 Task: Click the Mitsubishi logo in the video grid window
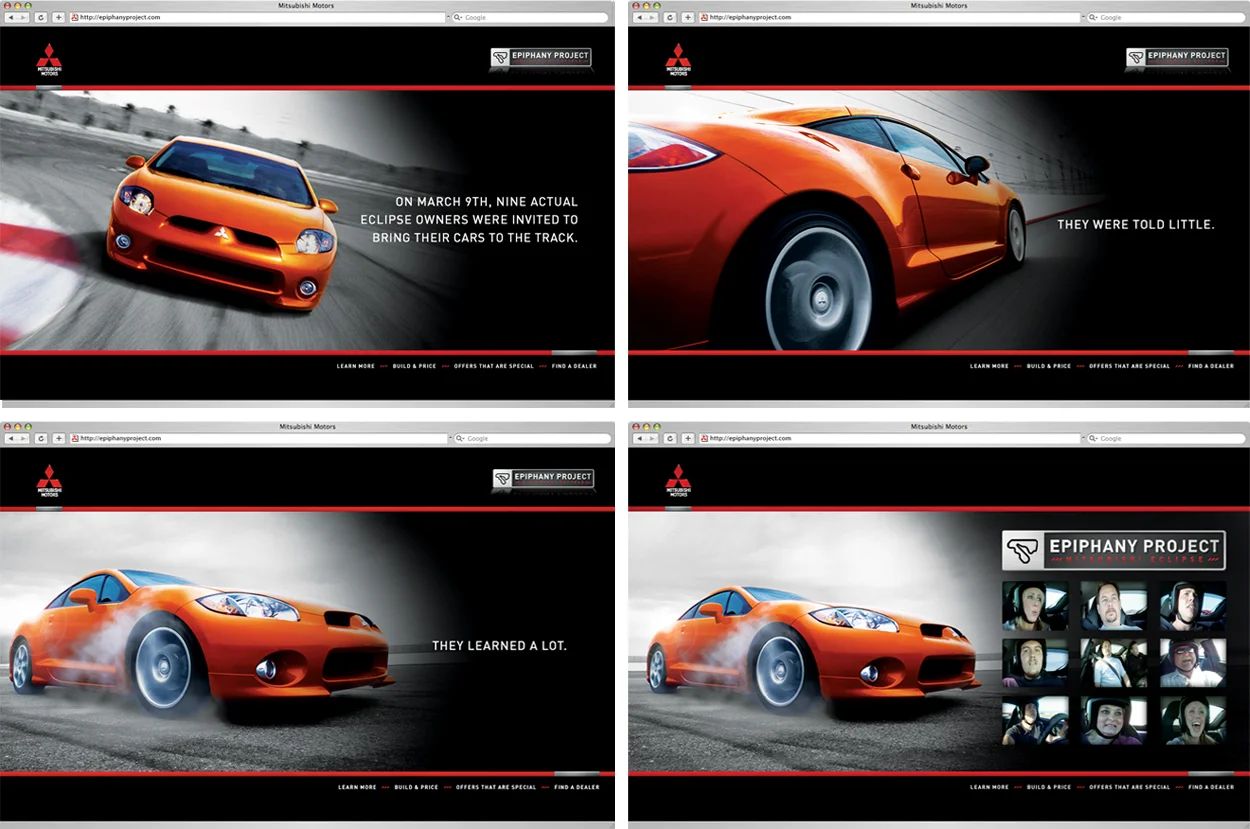coord(678,481)
